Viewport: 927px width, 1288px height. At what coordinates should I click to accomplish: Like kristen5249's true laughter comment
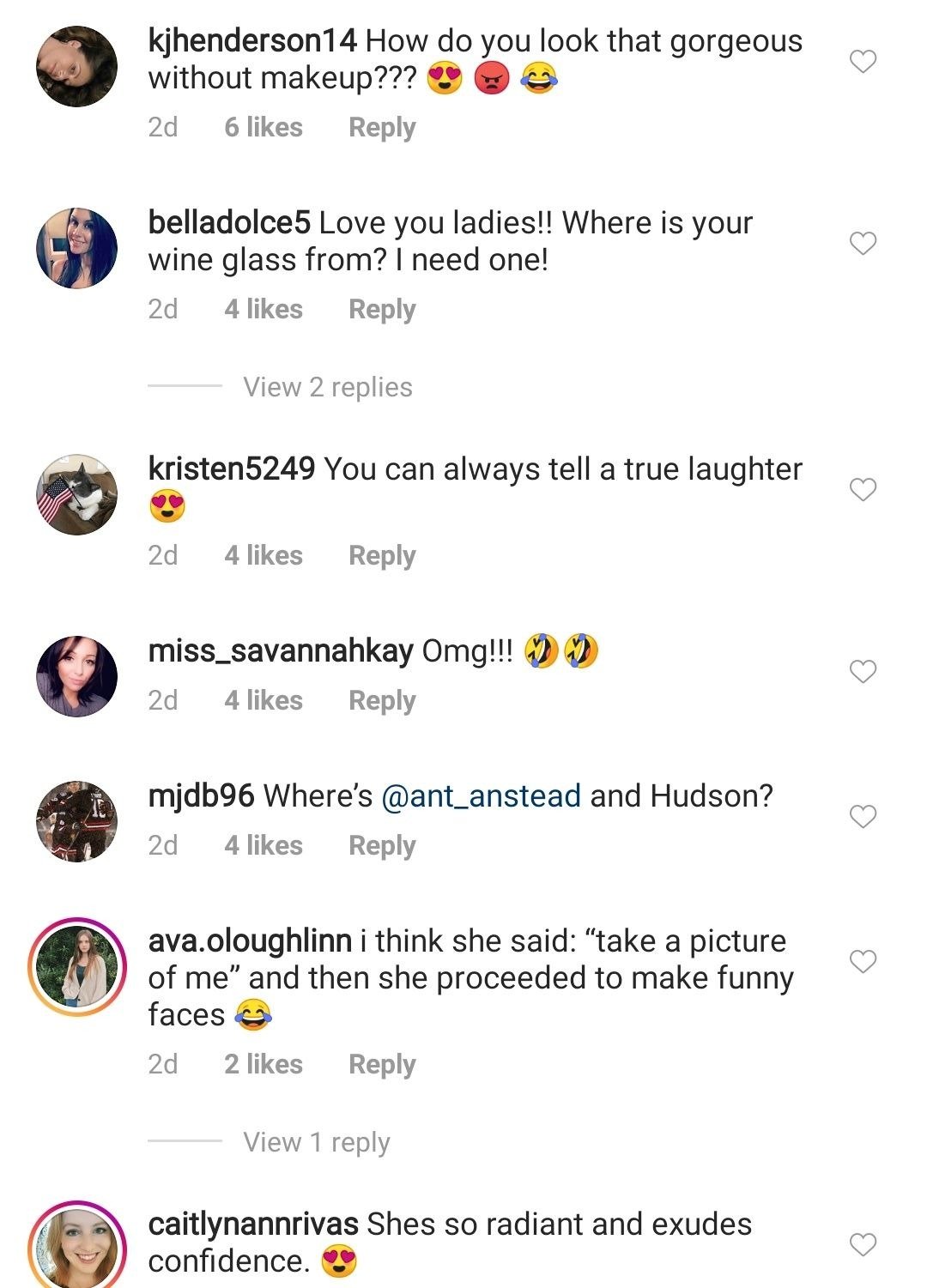click(863, 490)
